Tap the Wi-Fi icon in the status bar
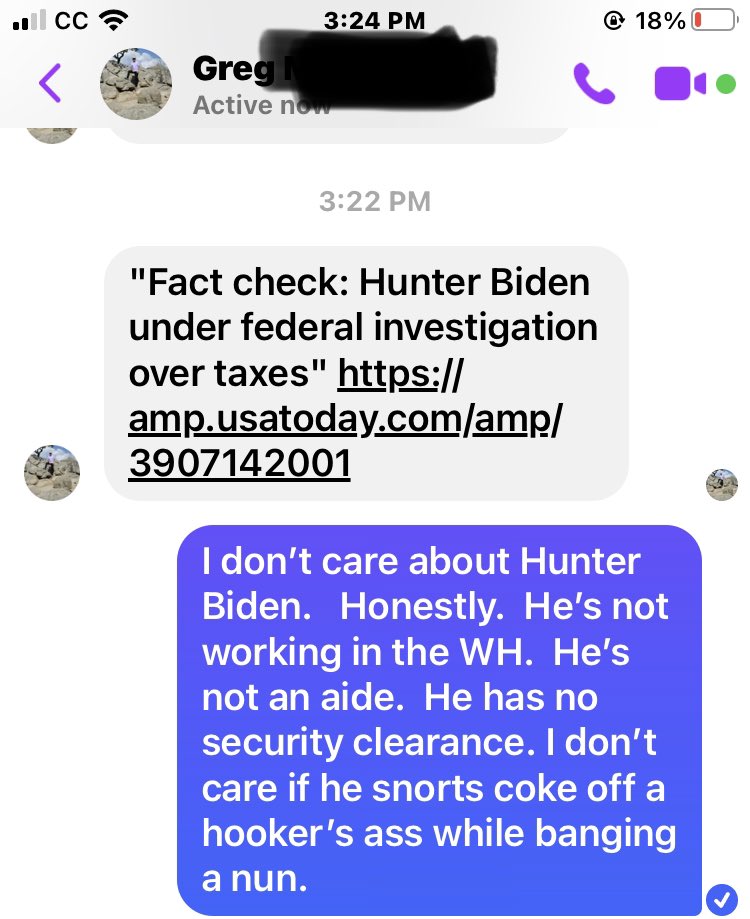Viewport: 750px width, 919px height. 114,21
